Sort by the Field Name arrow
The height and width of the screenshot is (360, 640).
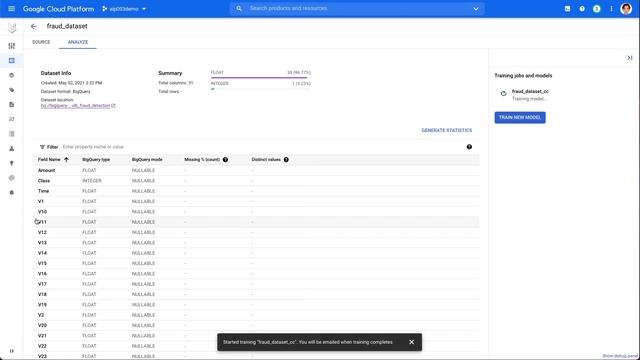67,160
